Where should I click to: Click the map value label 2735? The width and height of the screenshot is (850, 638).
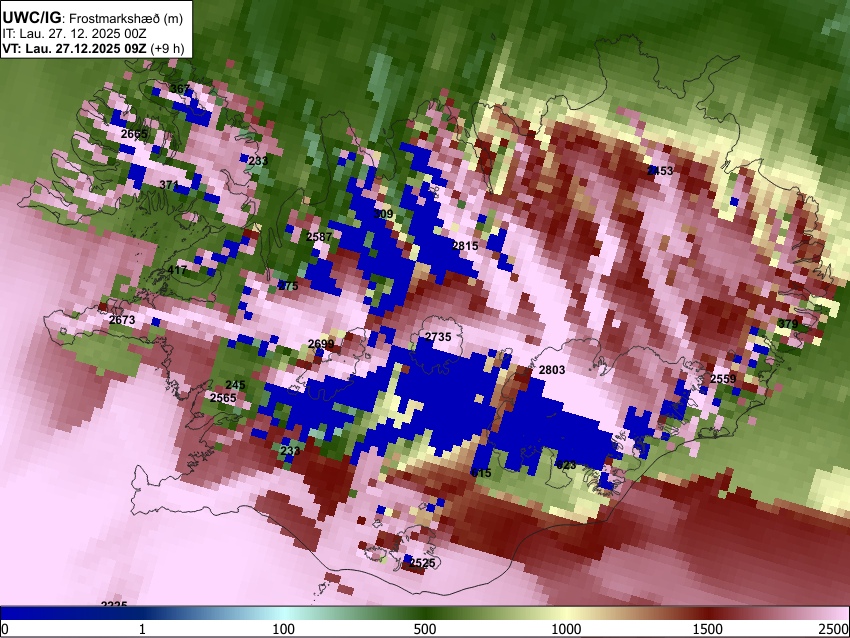437,337
